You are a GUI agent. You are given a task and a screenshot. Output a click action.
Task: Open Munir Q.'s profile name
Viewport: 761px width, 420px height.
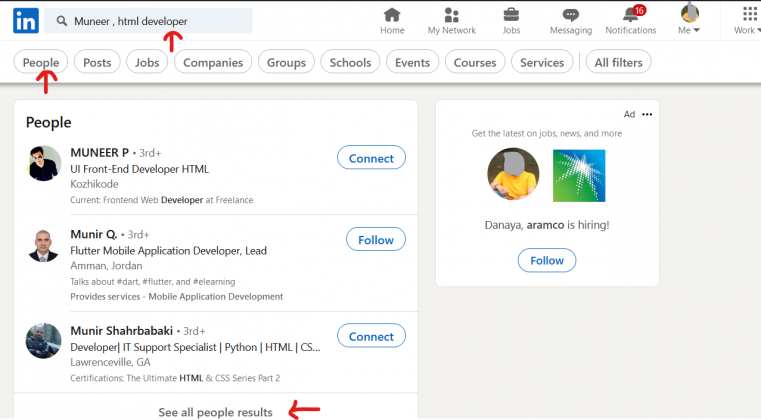click(94, 234)
